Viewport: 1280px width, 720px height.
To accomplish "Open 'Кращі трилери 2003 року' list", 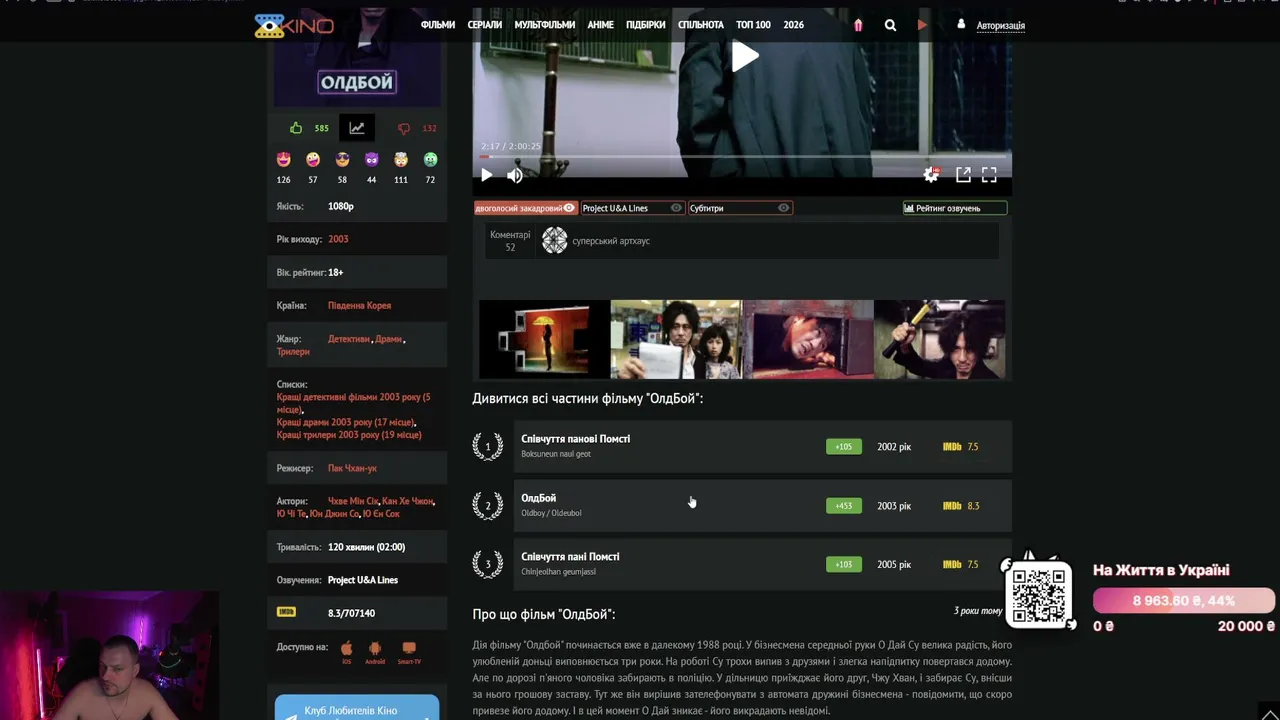I will coord(349,435).
